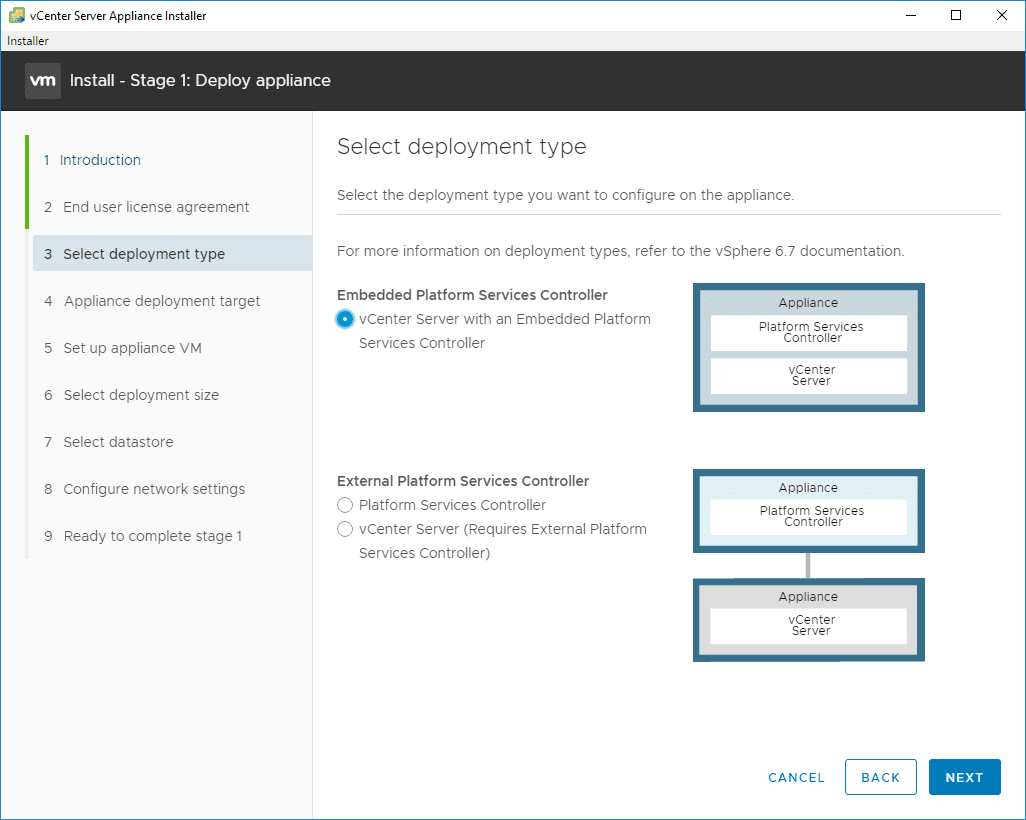The height and width of the screenshot is (820, 1026).
Task: Click the vCenter installer title bar icon
Action: click(x=17, y=15)
